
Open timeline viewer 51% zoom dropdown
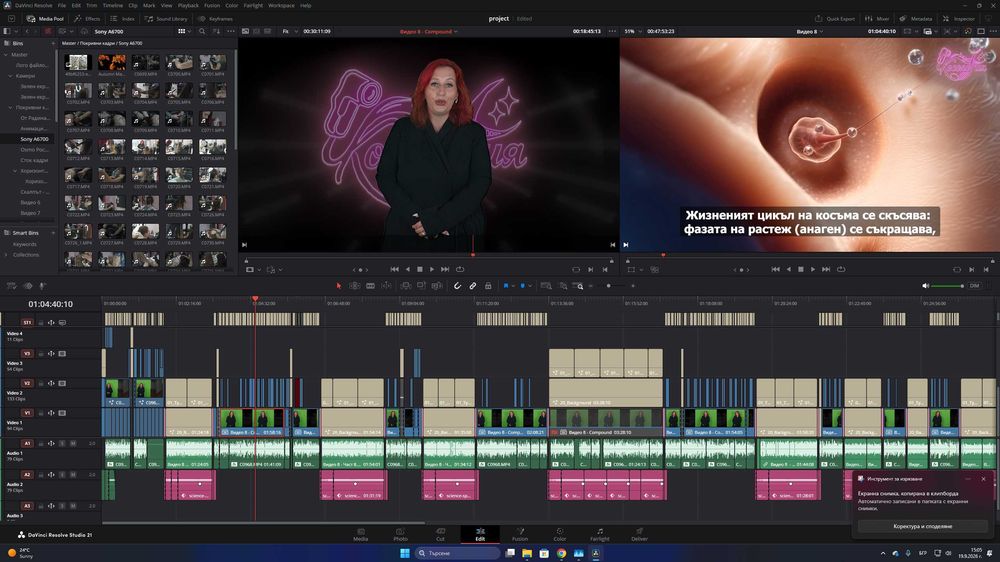coord(632,31)
